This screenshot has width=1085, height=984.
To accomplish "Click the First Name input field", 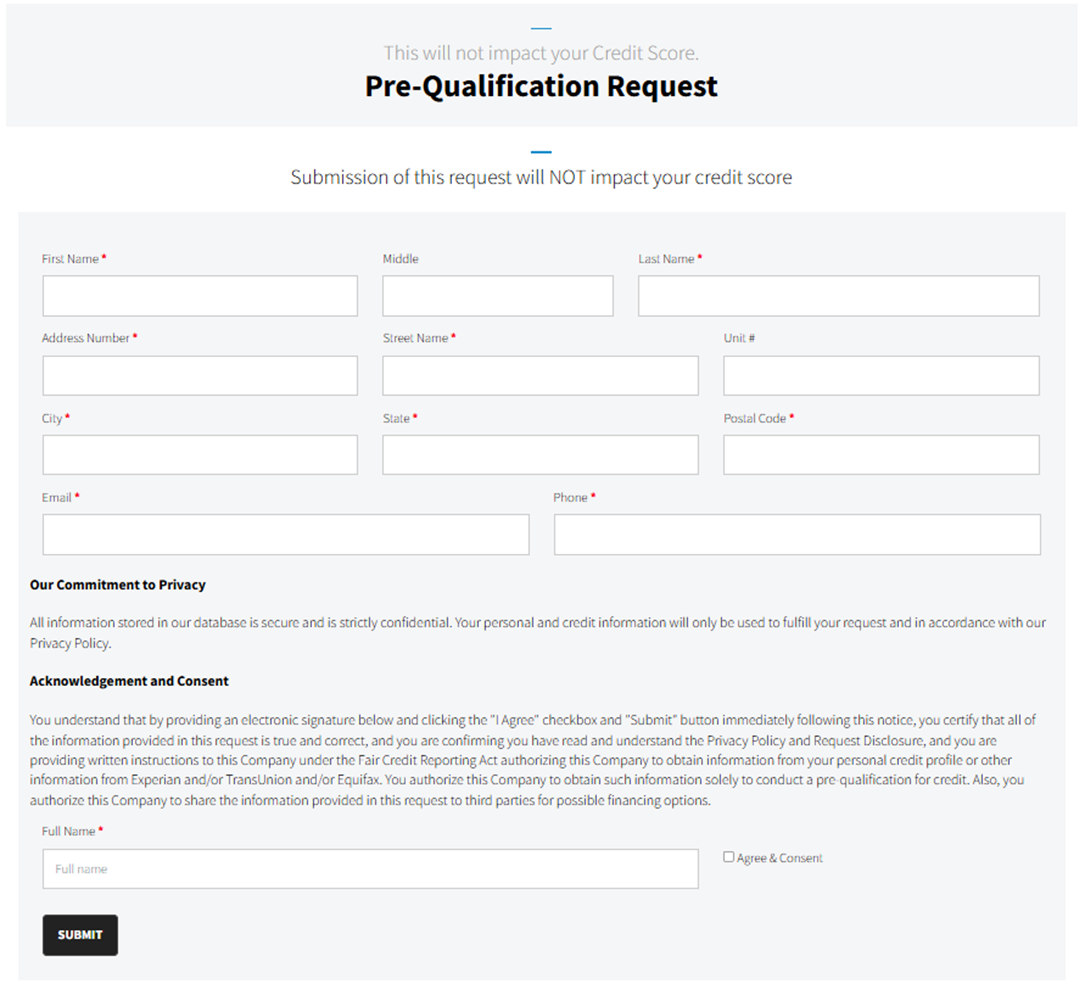I will (199, 296).
